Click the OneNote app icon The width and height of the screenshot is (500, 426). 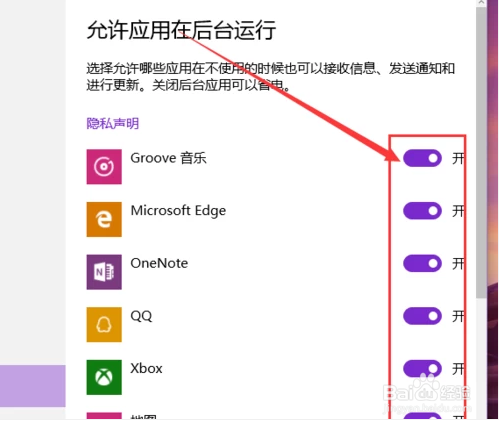104,272
